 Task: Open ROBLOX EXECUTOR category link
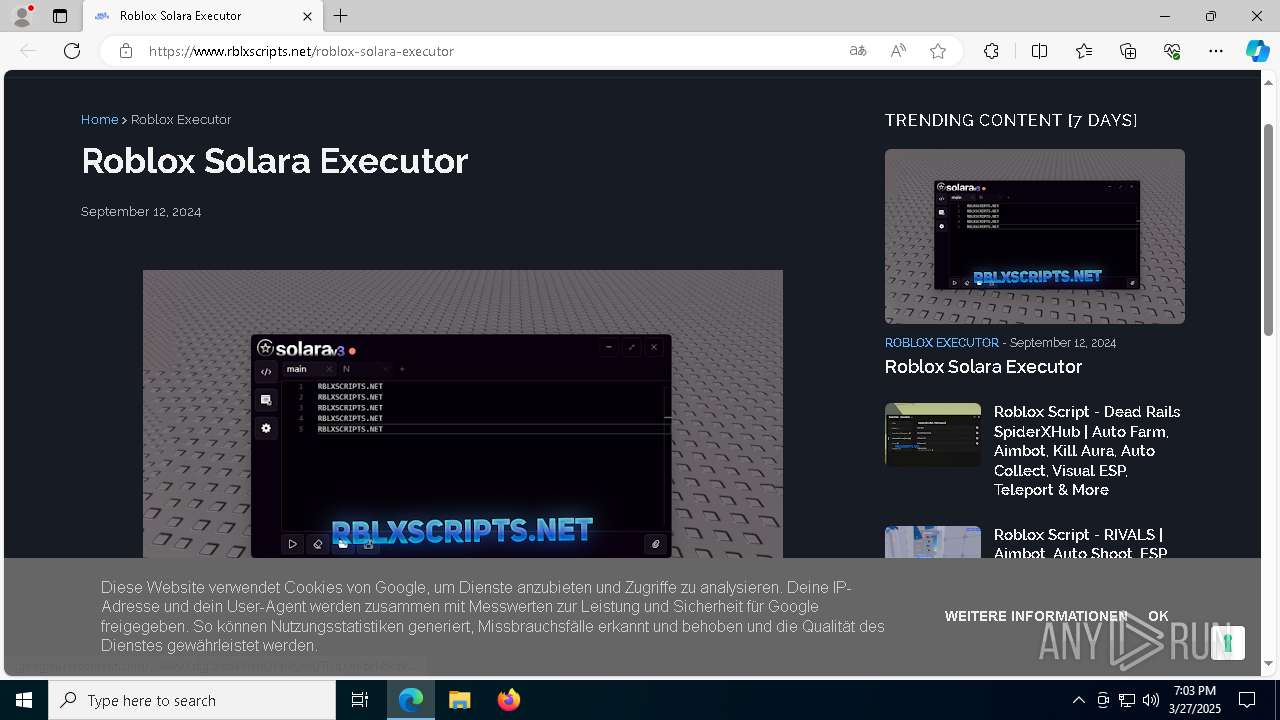pyautogui.click(x=942, y=342)
